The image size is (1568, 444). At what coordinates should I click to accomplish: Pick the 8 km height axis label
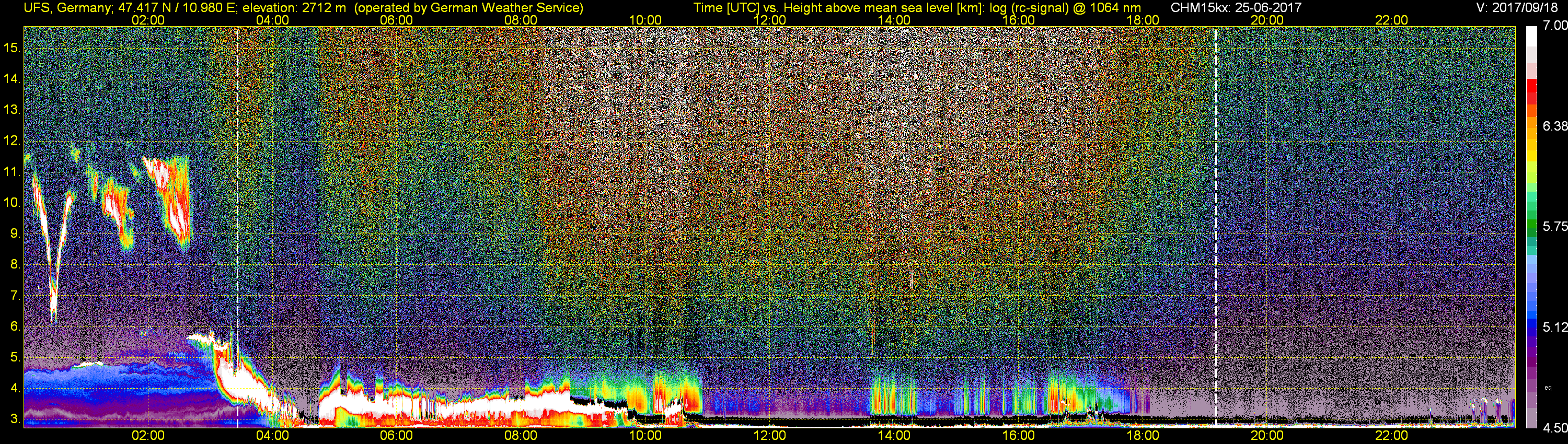tap(15, 265)
